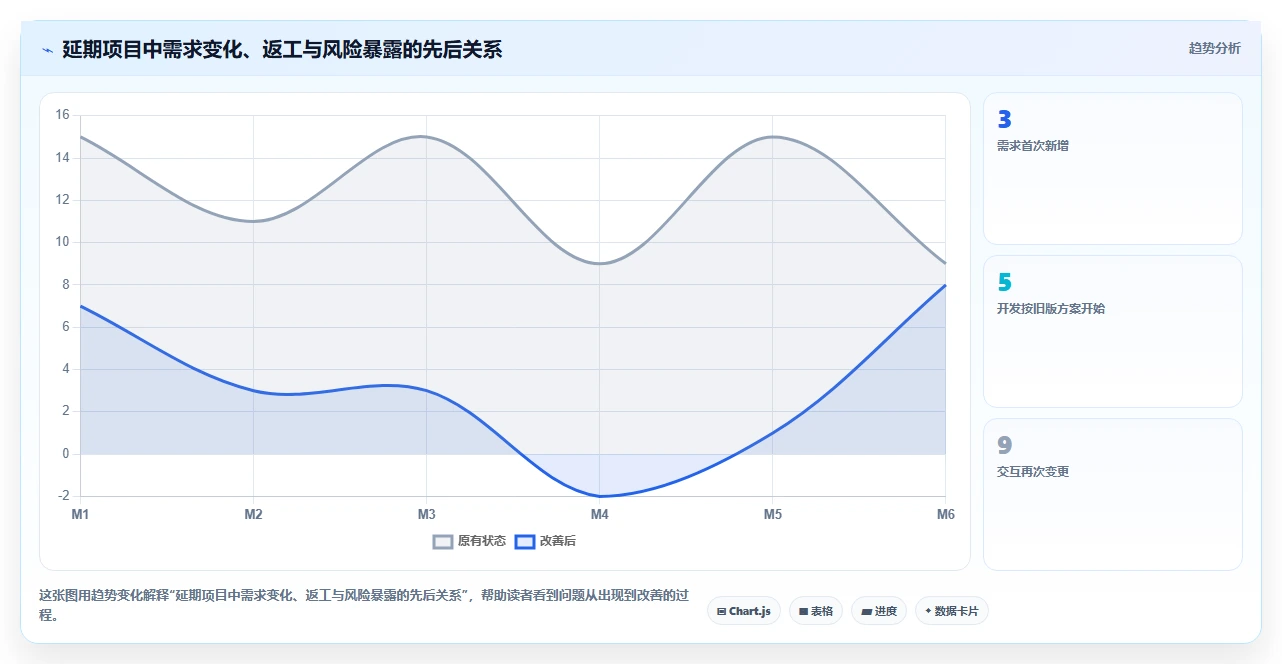Click the gray 原有状态 legend swatch

point(443,541)
